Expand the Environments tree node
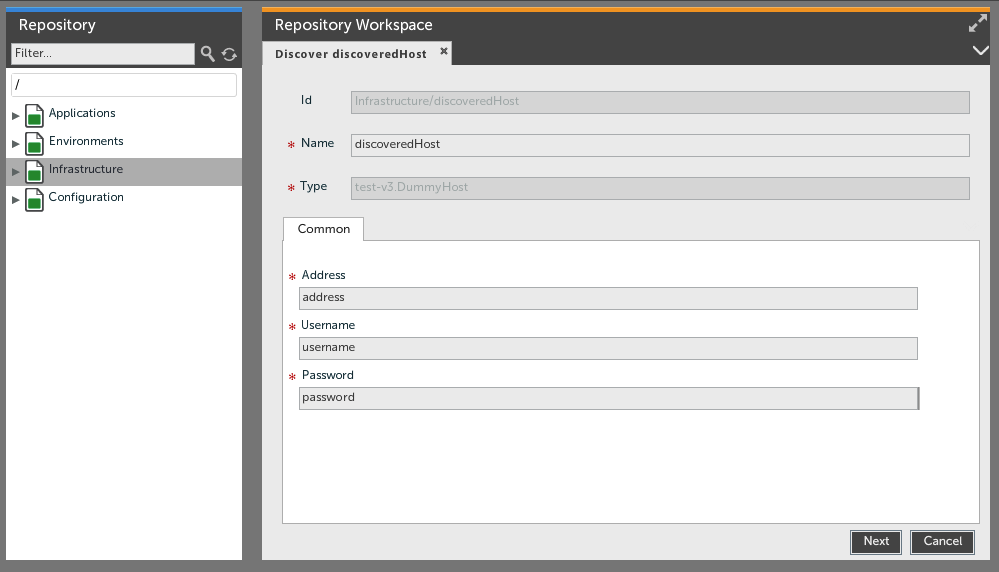This screenshot has height=572, width=999. (15, 144)
